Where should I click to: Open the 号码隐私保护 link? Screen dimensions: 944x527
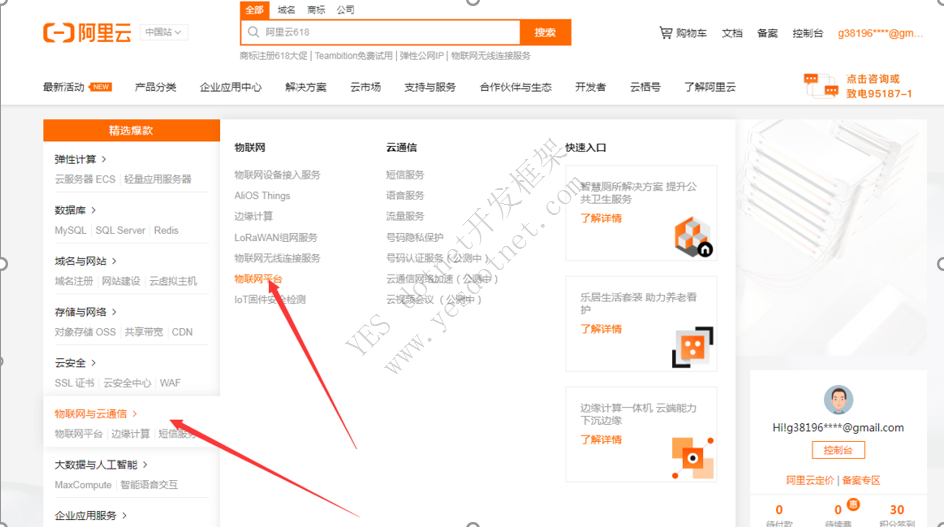pos(415,237)
